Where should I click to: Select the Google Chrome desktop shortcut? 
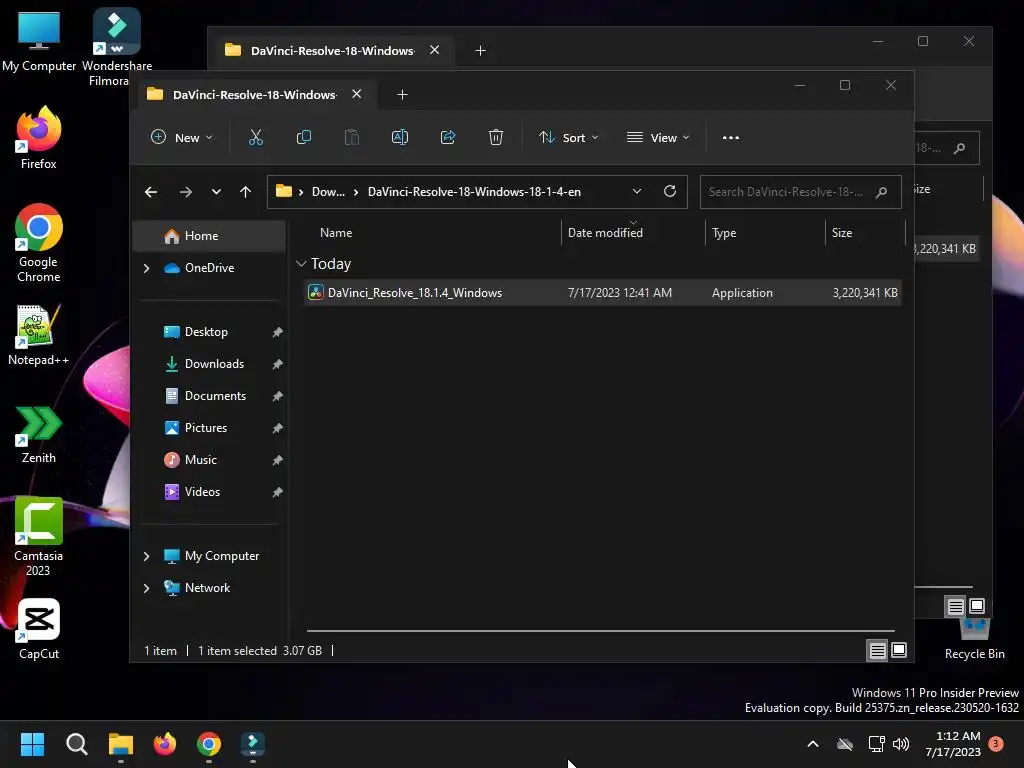[x=39, y=243]
